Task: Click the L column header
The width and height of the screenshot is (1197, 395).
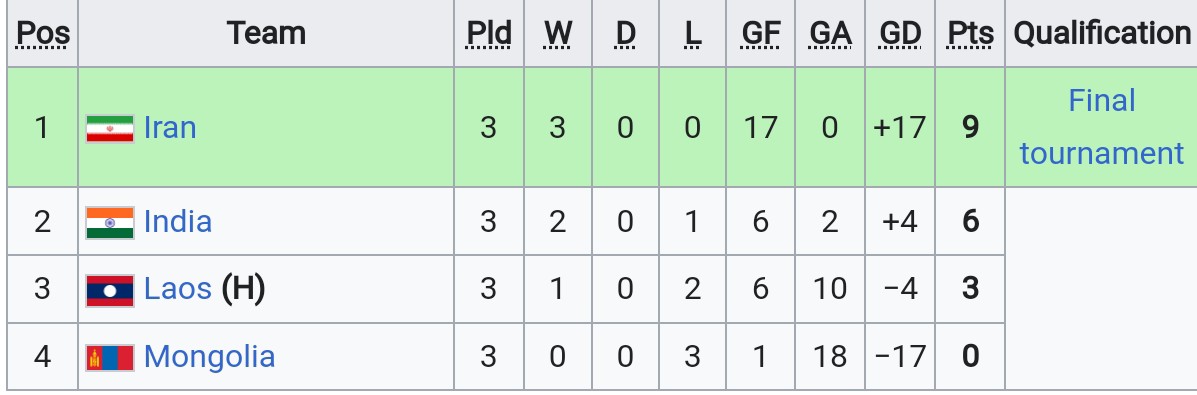Action: point(692,33)
